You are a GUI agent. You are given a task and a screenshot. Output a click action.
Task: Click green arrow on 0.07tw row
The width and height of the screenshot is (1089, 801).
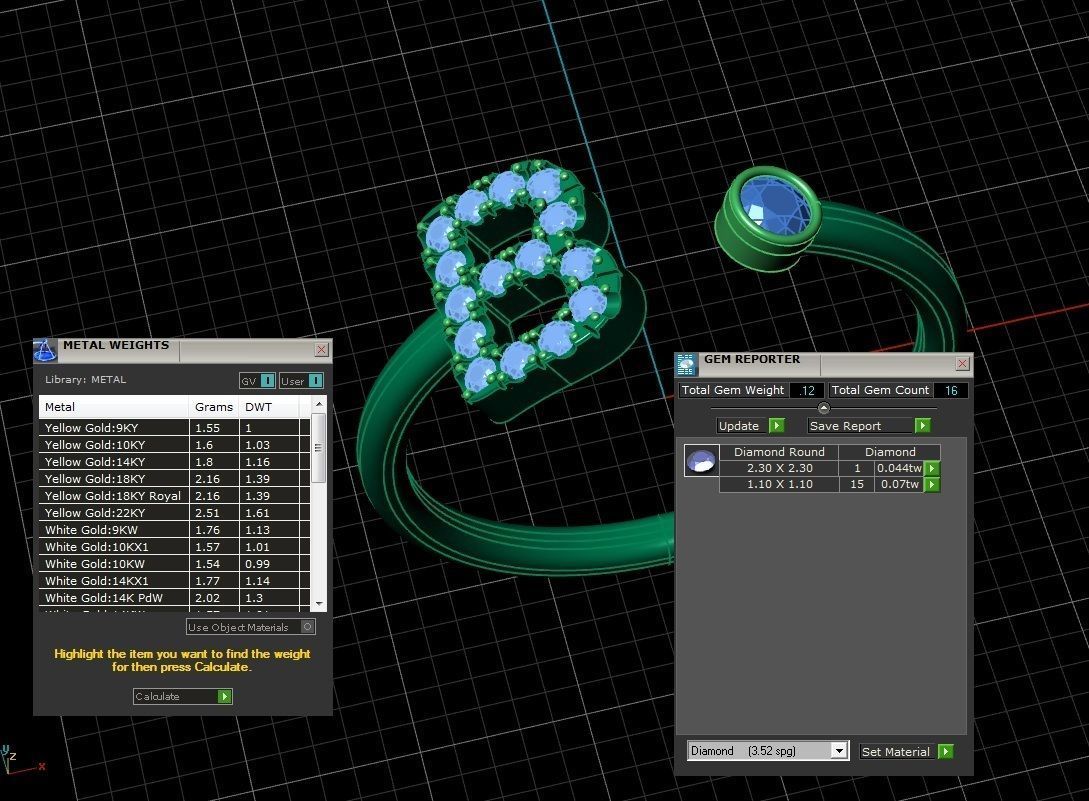(x=932, y=484)
